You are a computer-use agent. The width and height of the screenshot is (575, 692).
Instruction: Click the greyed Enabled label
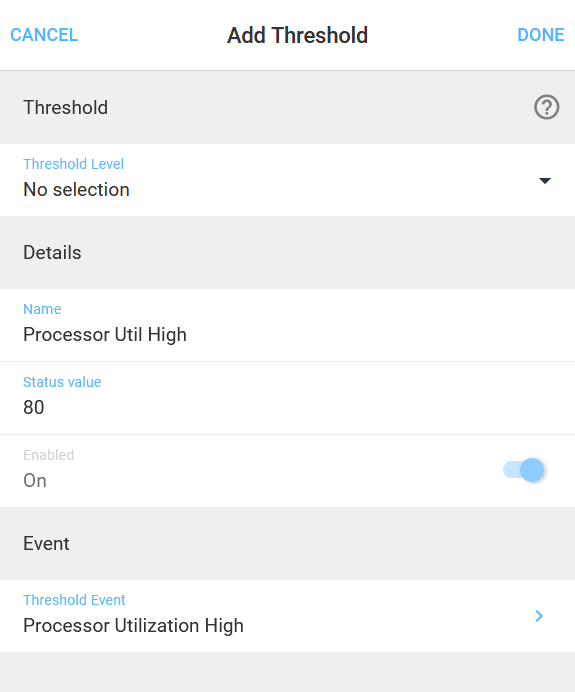coord(49,455)
